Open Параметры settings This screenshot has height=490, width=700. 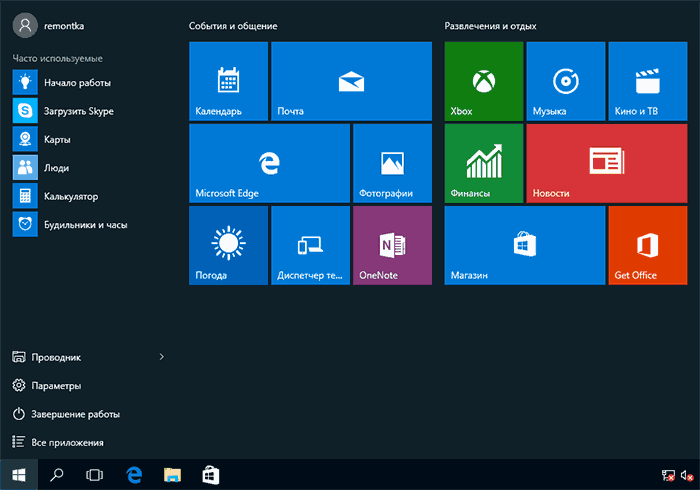coord(55,385)
